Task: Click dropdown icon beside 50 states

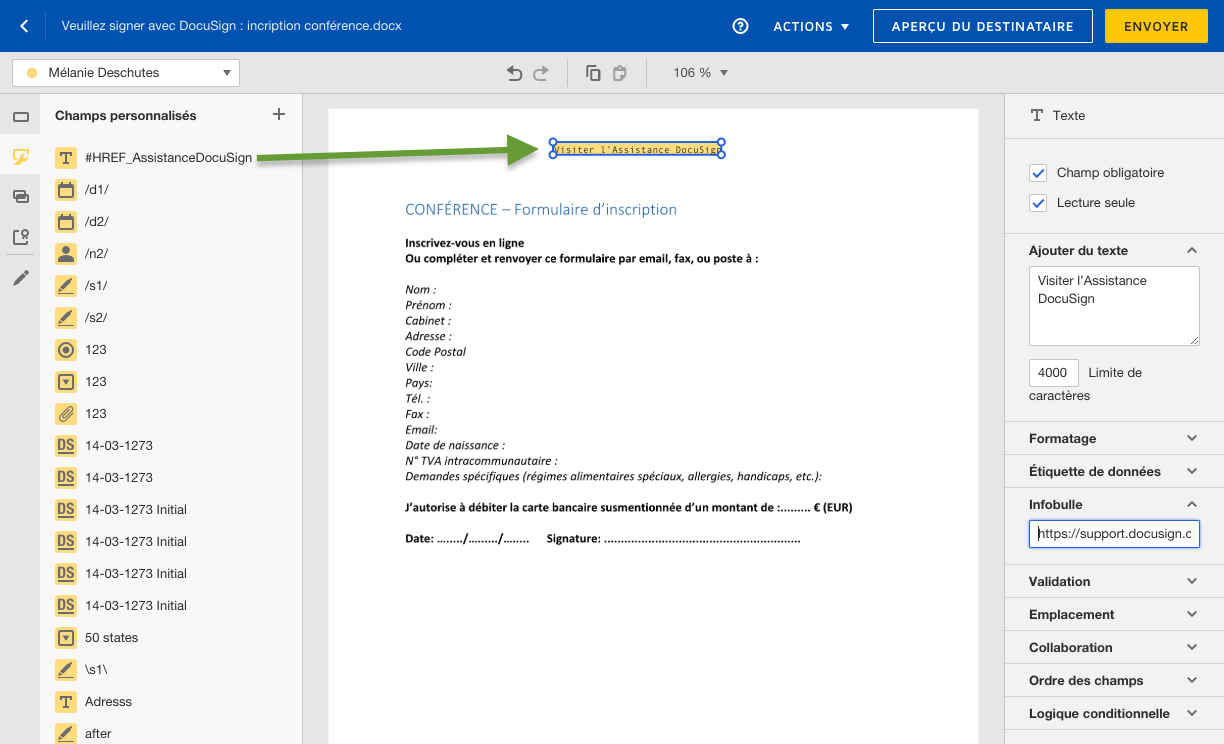Action: click(66, 638)
